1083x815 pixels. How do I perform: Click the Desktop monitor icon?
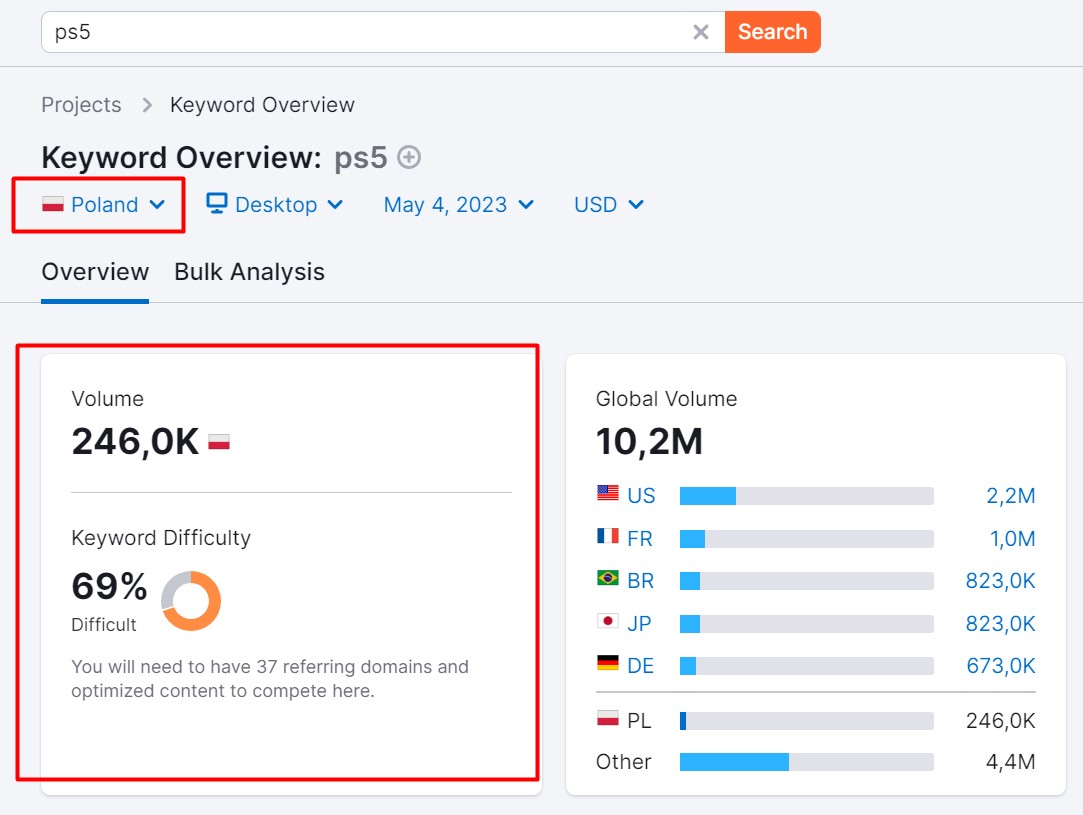217,203
